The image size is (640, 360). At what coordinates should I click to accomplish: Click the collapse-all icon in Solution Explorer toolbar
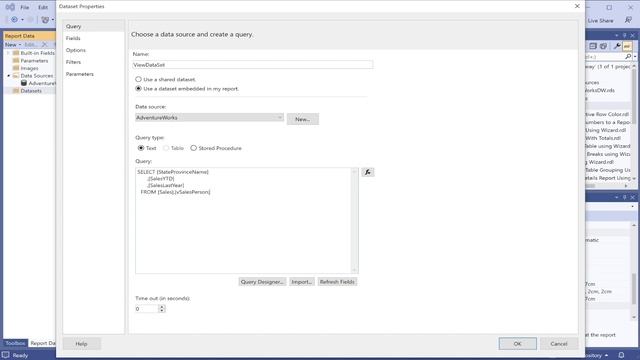pos(593,46)
